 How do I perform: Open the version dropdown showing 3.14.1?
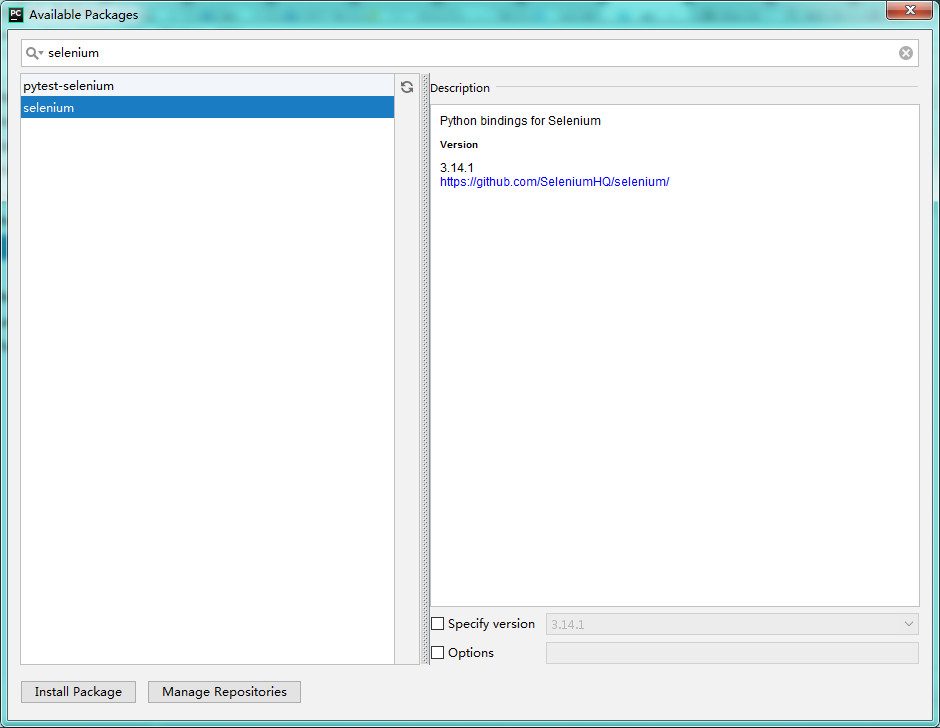click(x=732, y=624)
